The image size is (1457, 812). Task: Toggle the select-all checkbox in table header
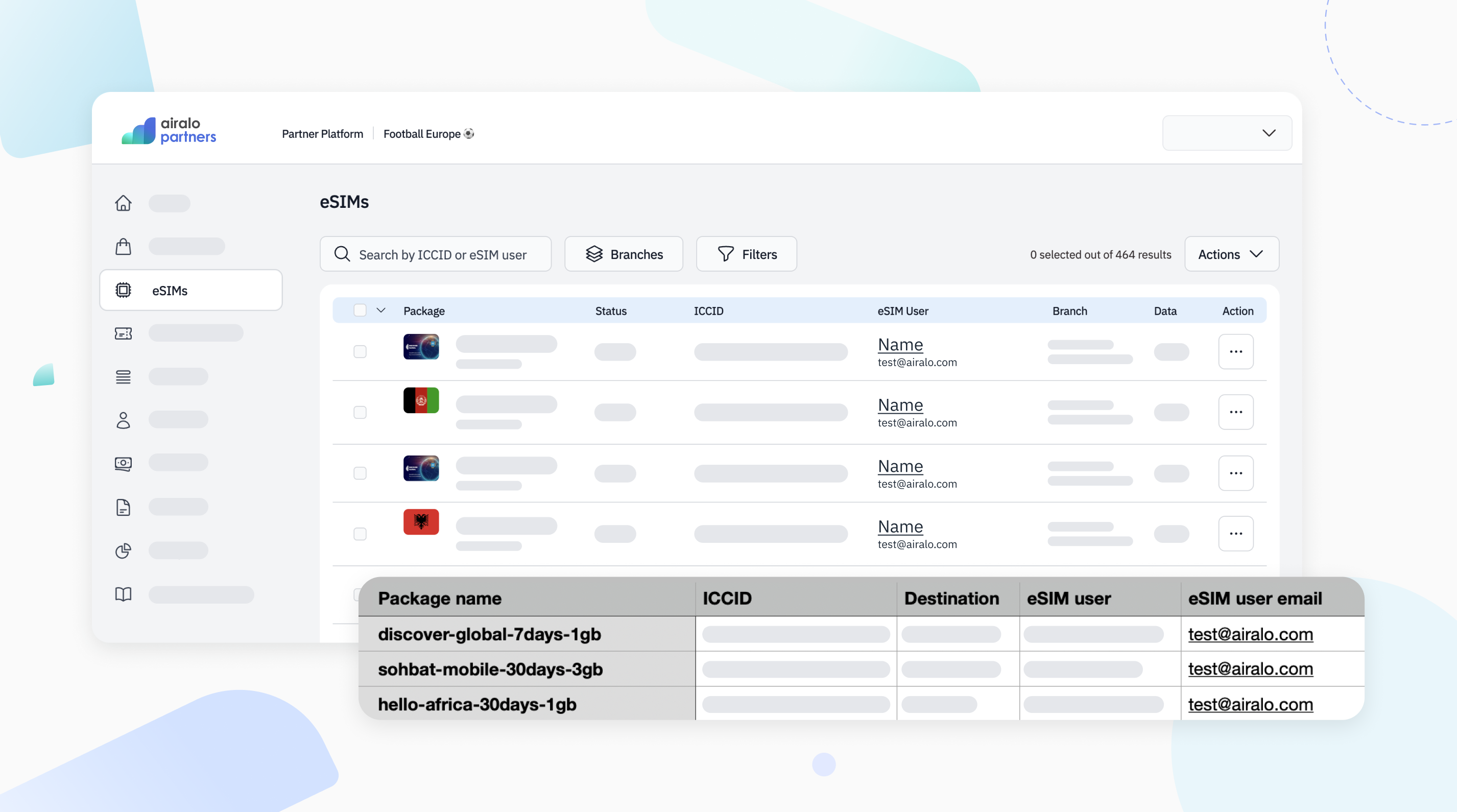click(360, 311)
